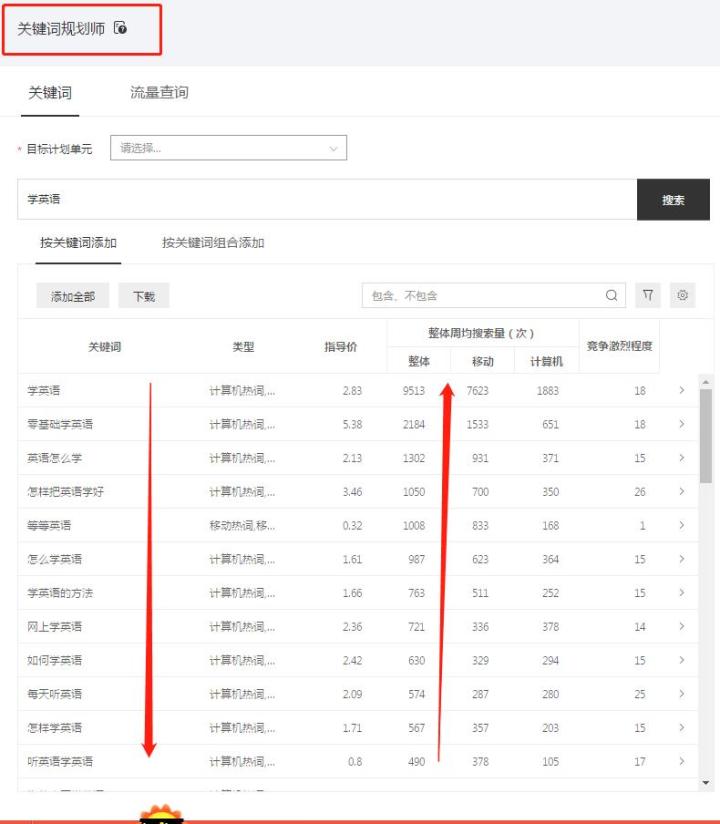Open table settings gear icon
The height and width of the screenshot is (824, 720).
[x=682, y=295]
